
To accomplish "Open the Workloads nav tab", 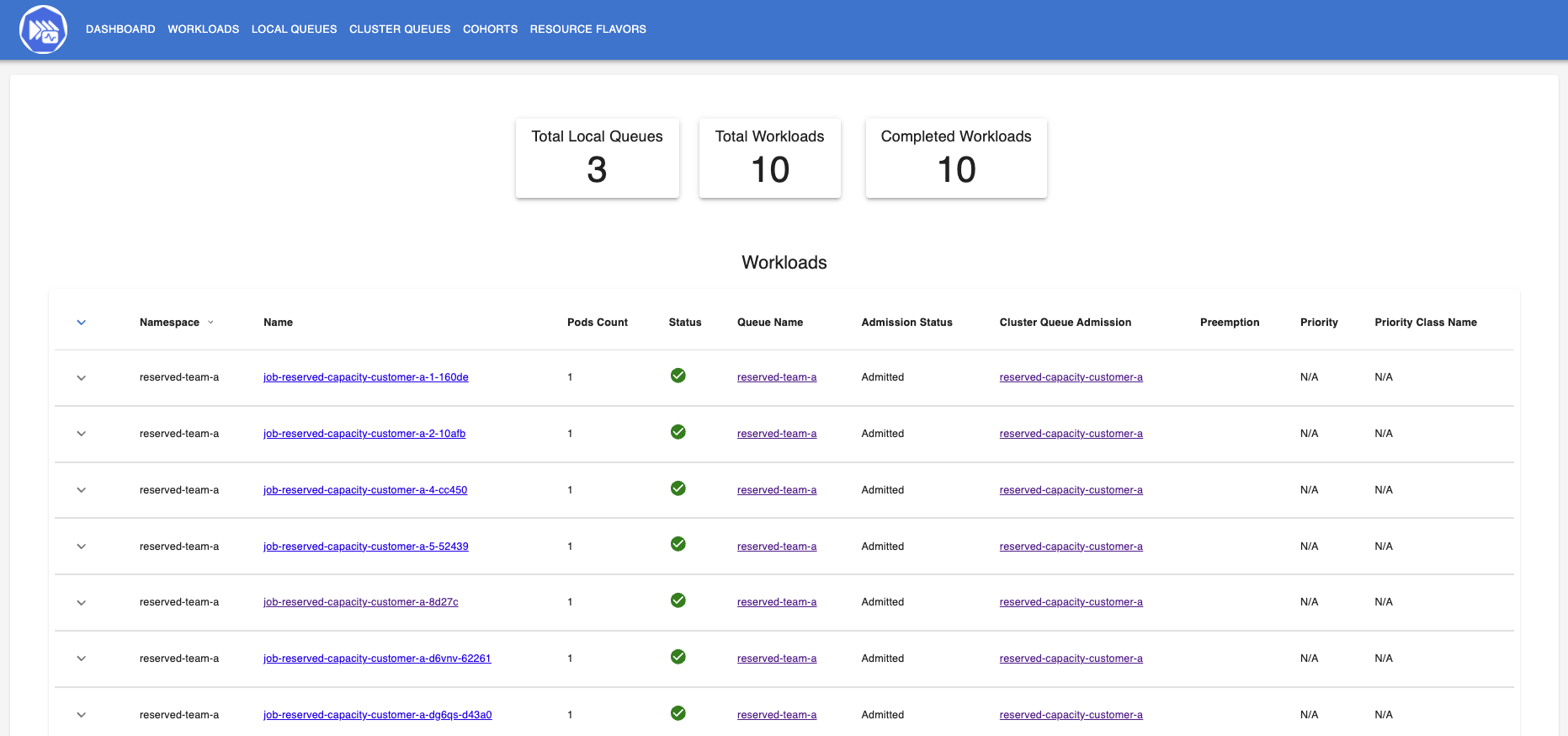I will point(203,29).
